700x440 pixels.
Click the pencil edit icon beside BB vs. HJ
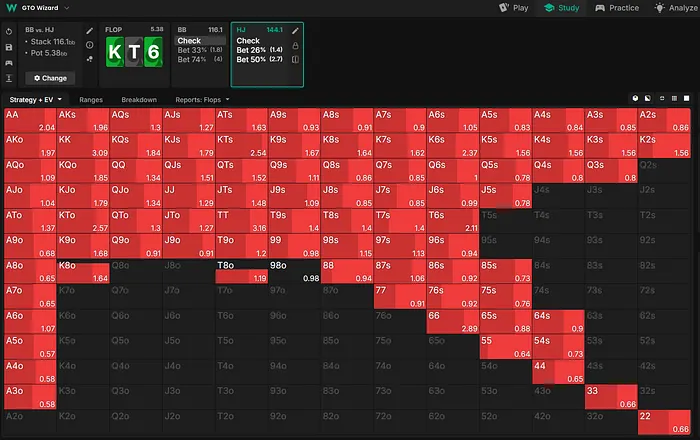[x=90, y=31]
